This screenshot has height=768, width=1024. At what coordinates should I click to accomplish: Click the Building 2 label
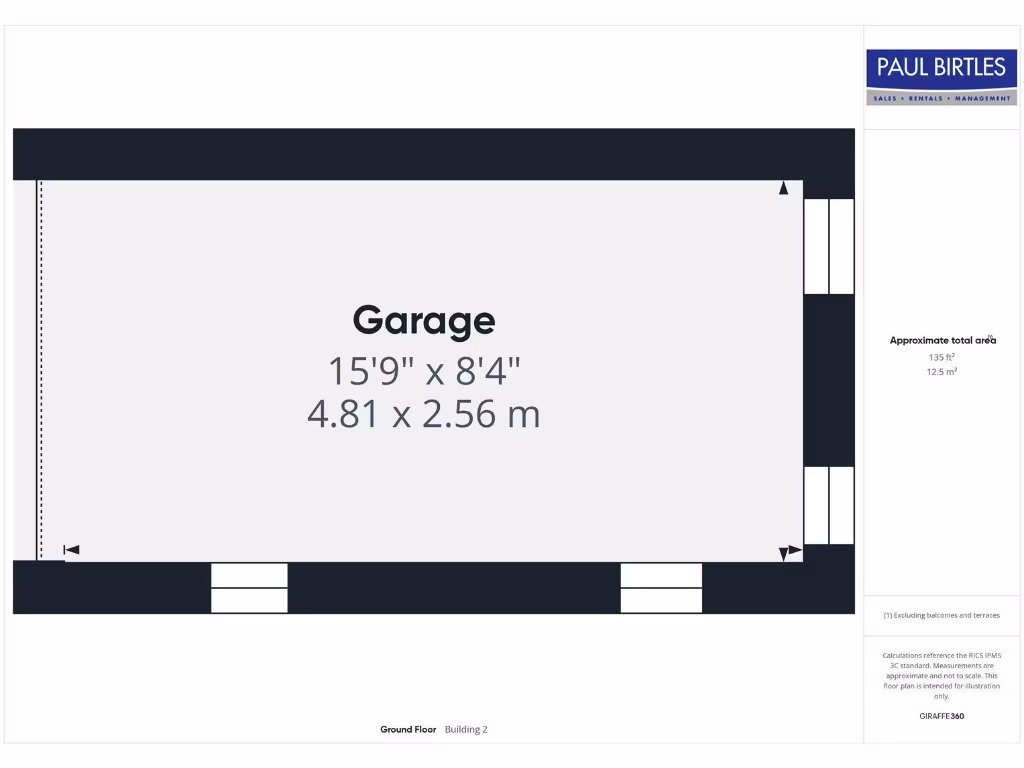[x=466, y=730]
